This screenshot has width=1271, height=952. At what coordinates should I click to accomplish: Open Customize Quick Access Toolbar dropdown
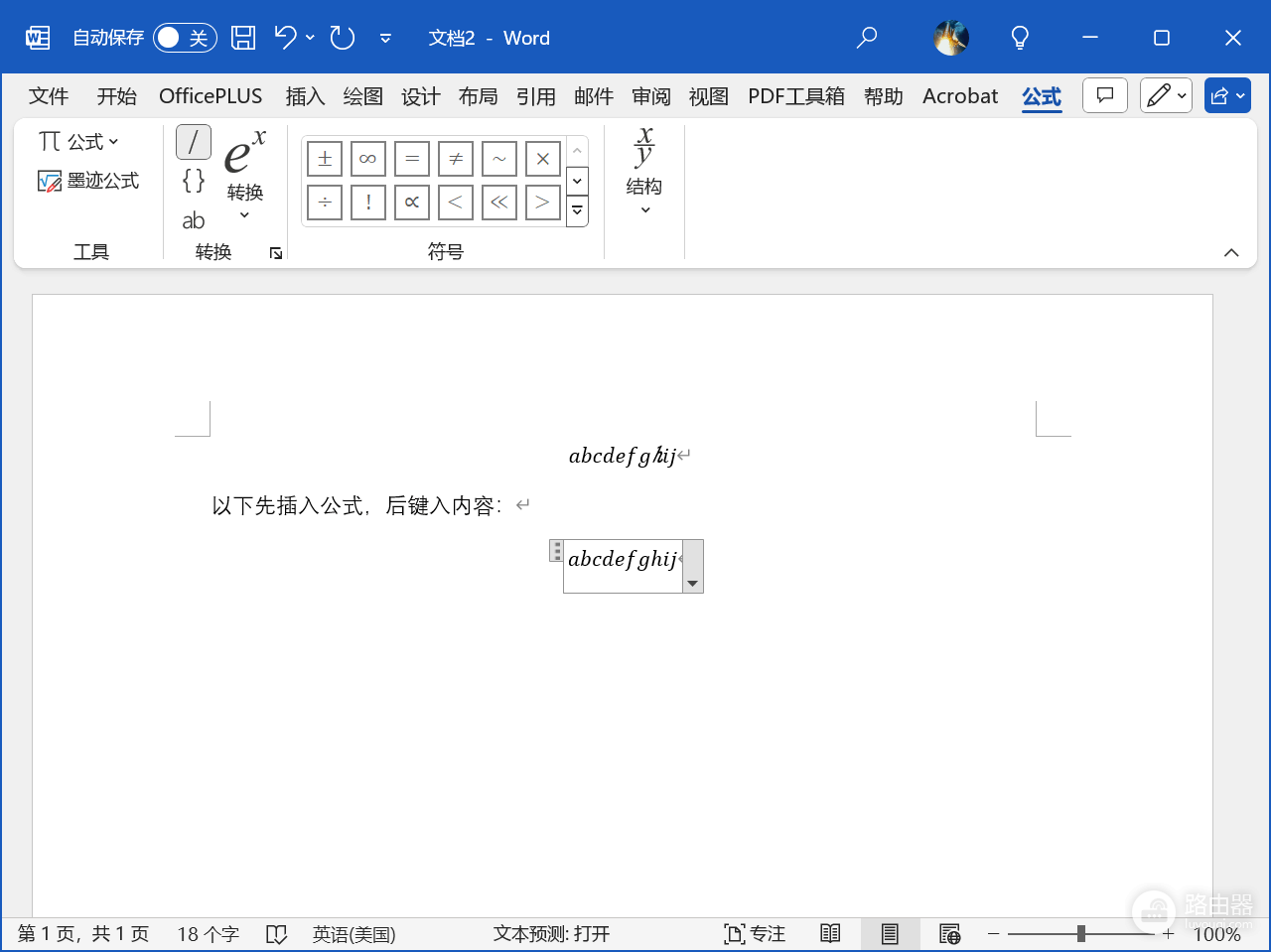(x=385, y=39)
